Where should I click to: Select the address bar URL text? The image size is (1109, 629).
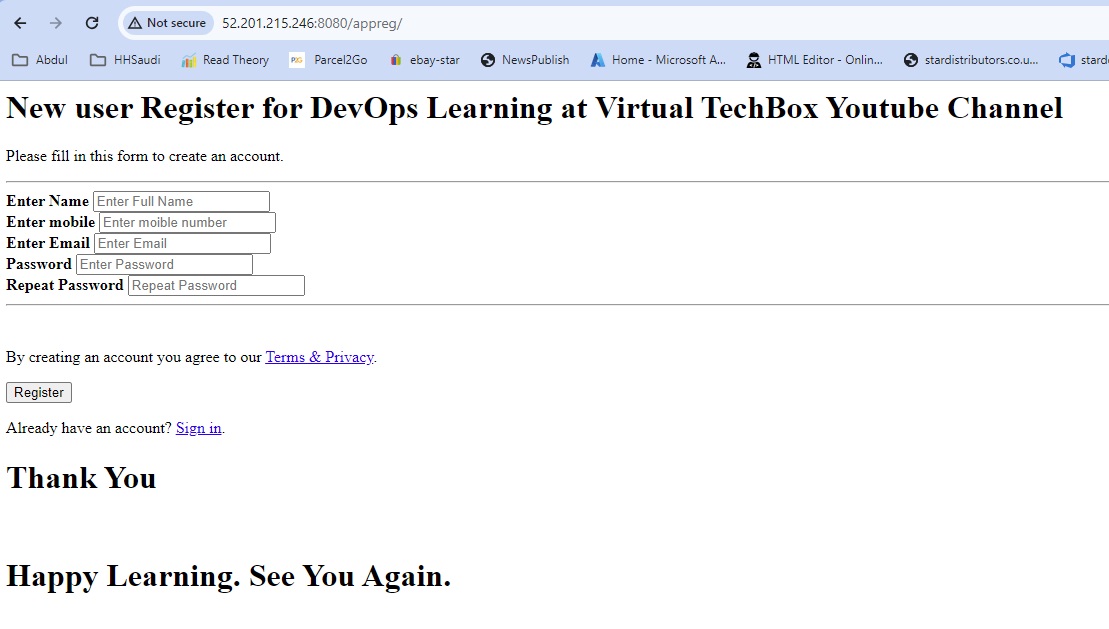[x=312, y=23]
